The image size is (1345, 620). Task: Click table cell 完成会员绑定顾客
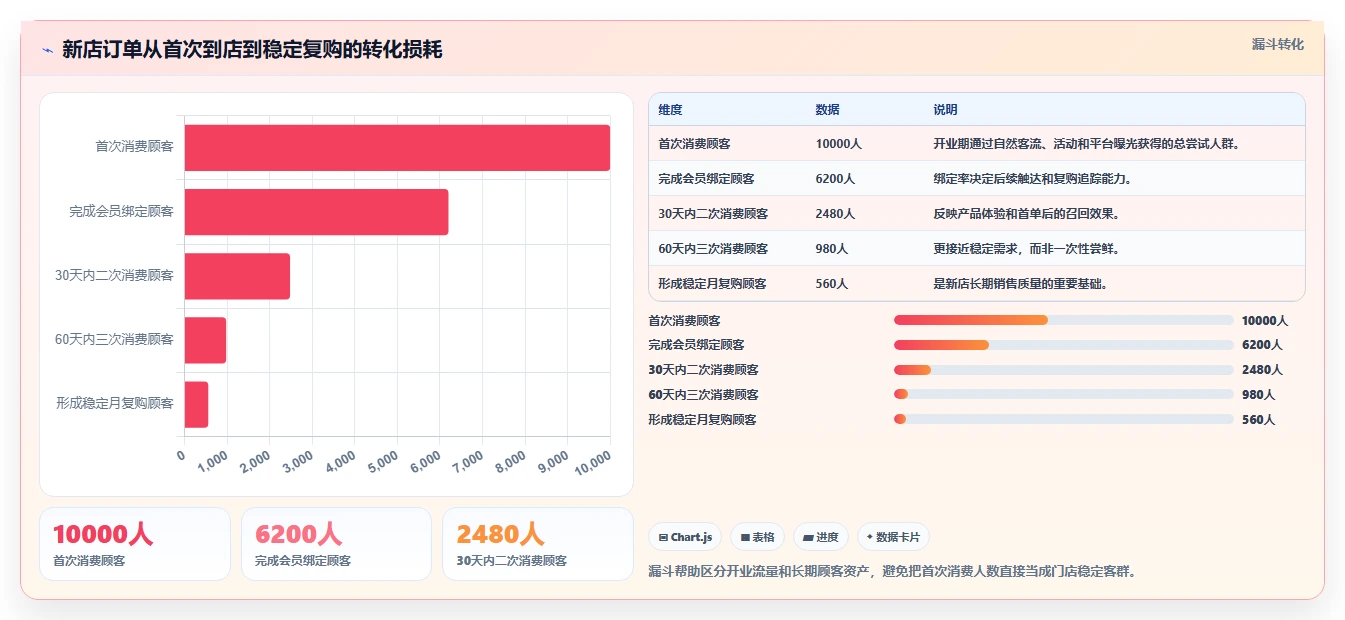pos(706,179)
